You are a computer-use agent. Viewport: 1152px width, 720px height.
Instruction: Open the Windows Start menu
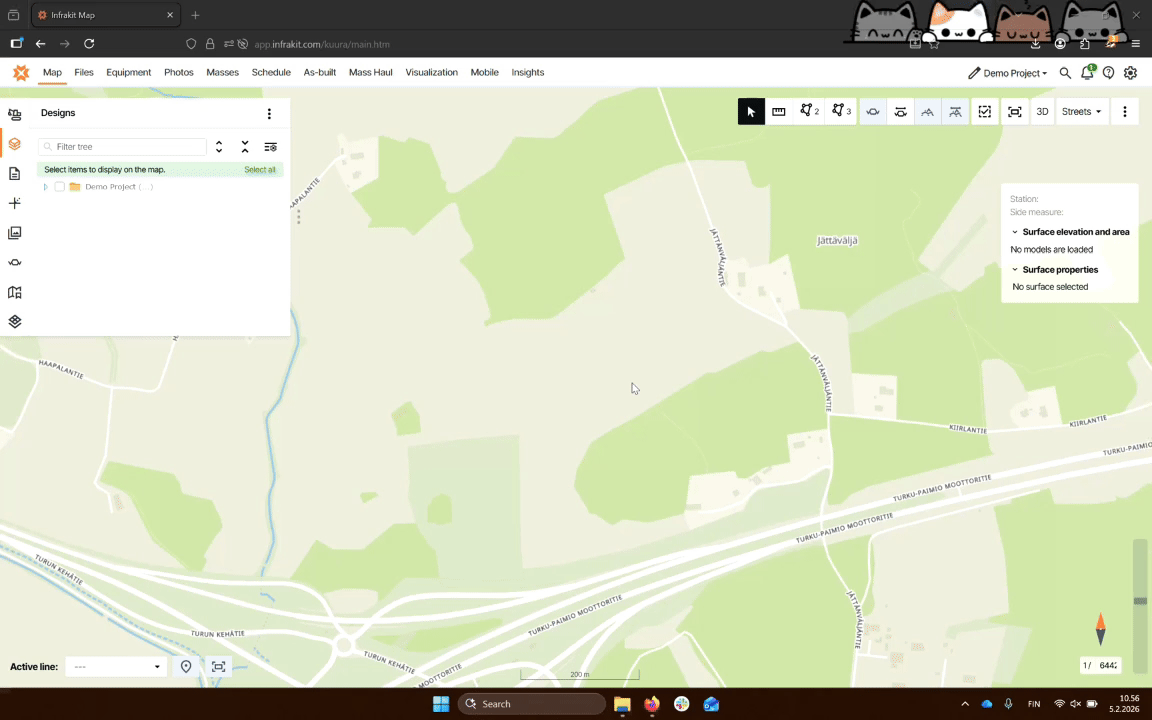(441, 704)
